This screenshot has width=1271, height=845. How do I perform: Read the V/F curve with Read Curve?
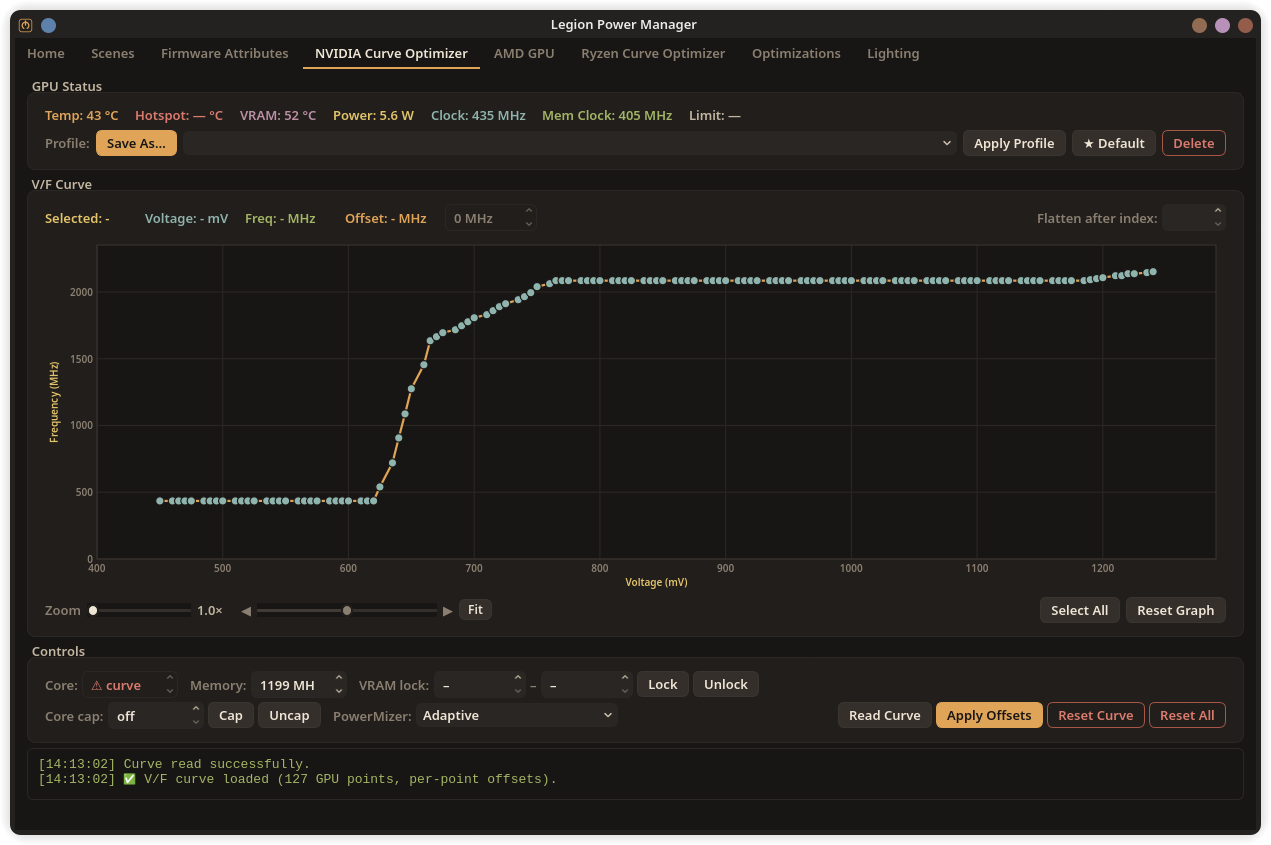tap(884, 716)
